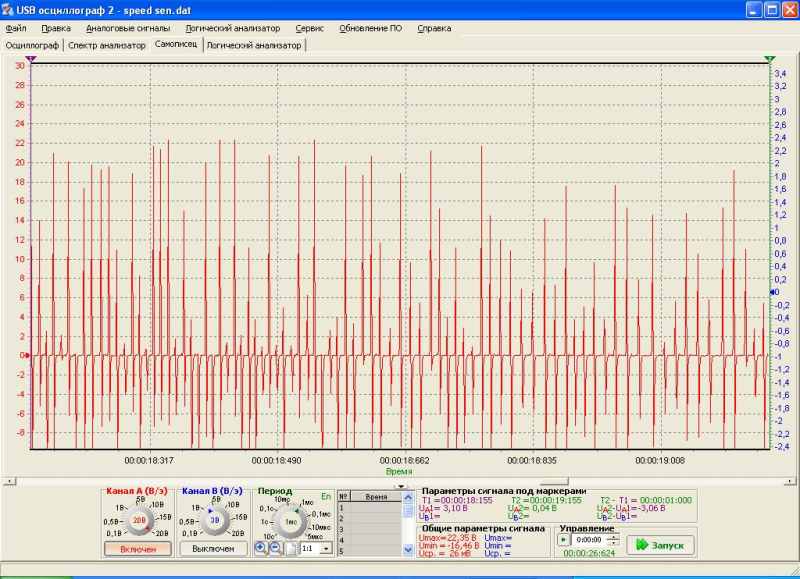Click the small record button in Управление
The width and height of the screenshot is (800, 579).
tap(563, 540)
